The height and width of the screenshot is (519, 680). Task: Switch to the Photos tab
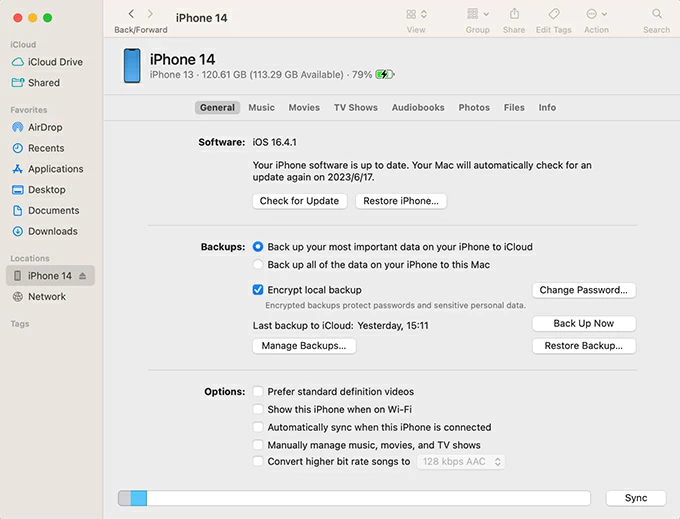tap(474, 107)
